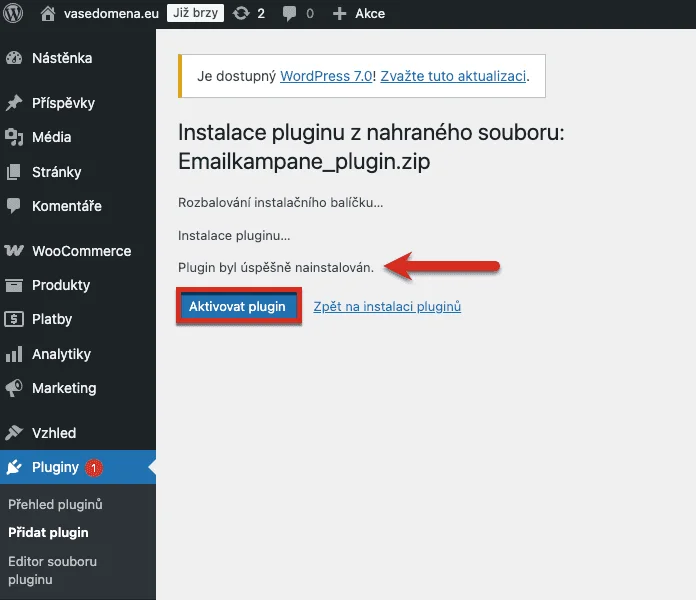The image size is (696, 600).
Task: Click the vasedomena.eu site name
Action: click(111, 14)
